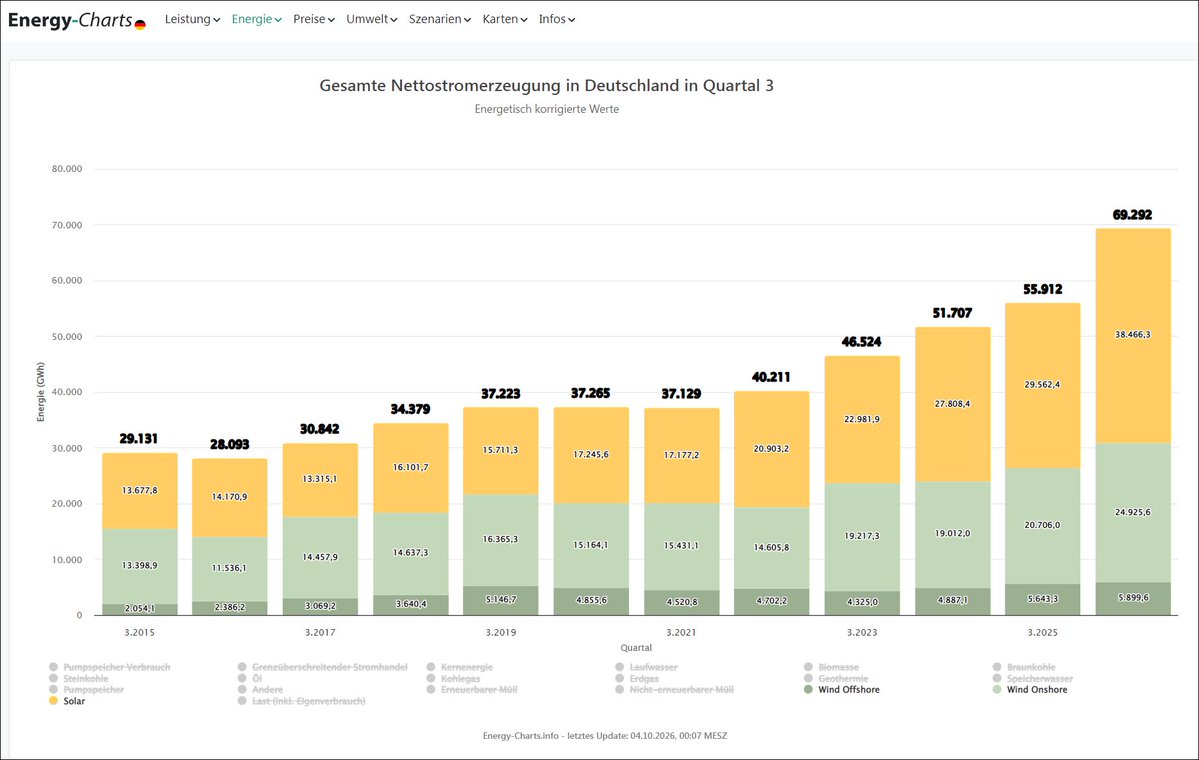Open the Infos dropdown menu
The width and height of the screenshot is (1199, 760).
click(x=557, y=19)
